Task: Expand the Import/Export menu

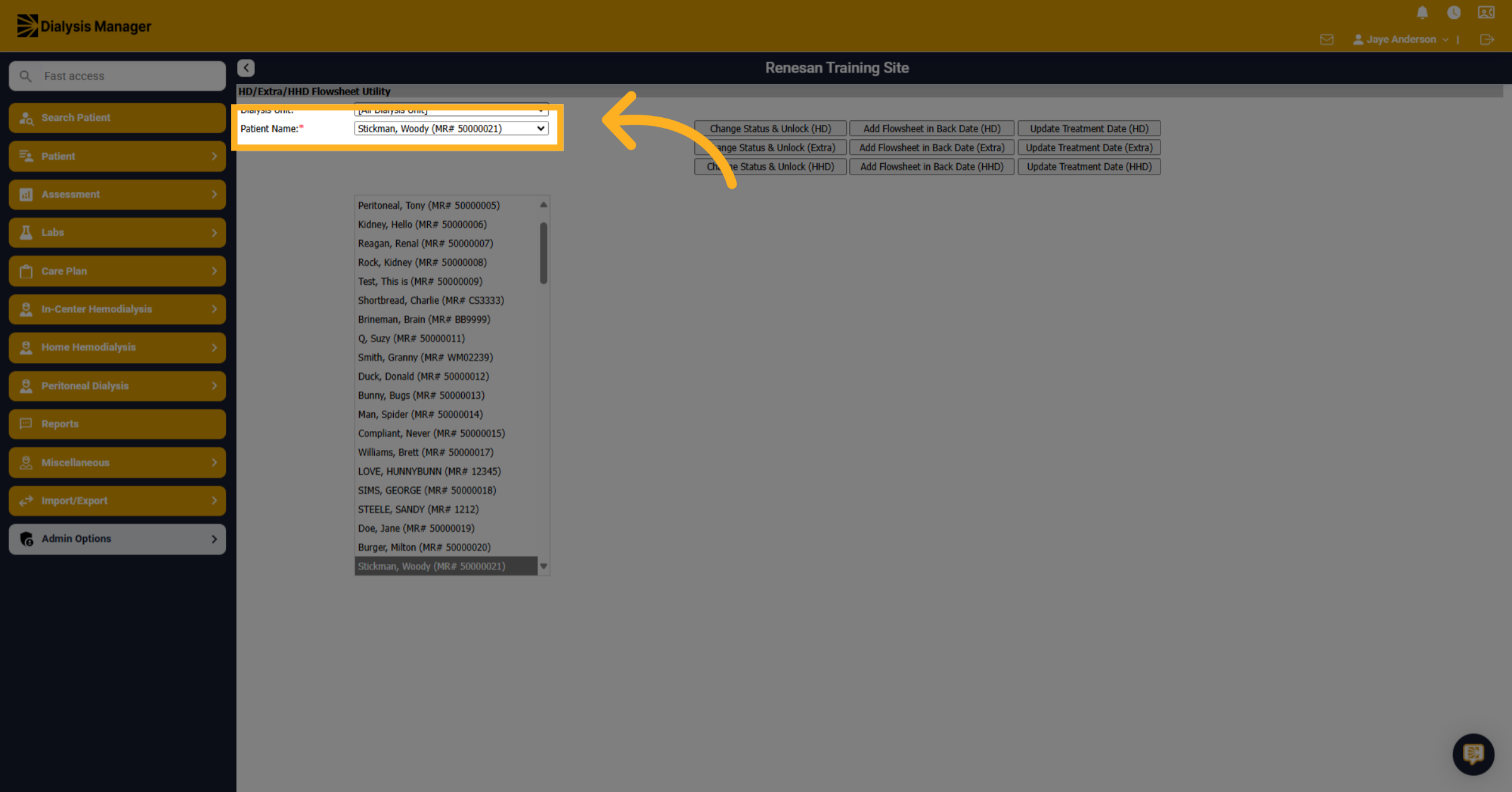Action: click(117, 501)
